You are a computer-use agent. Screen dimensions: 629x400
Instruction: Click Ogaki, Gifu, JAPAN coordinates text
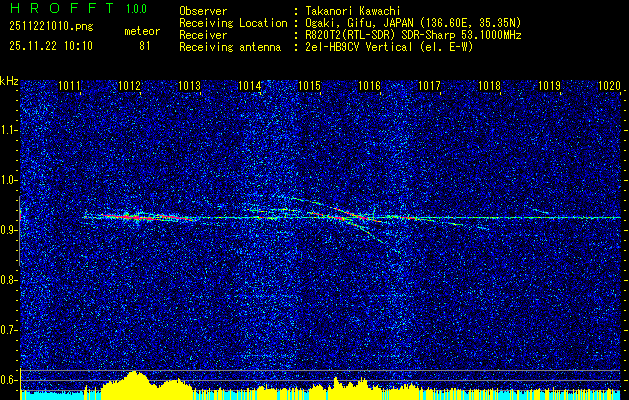413,23
